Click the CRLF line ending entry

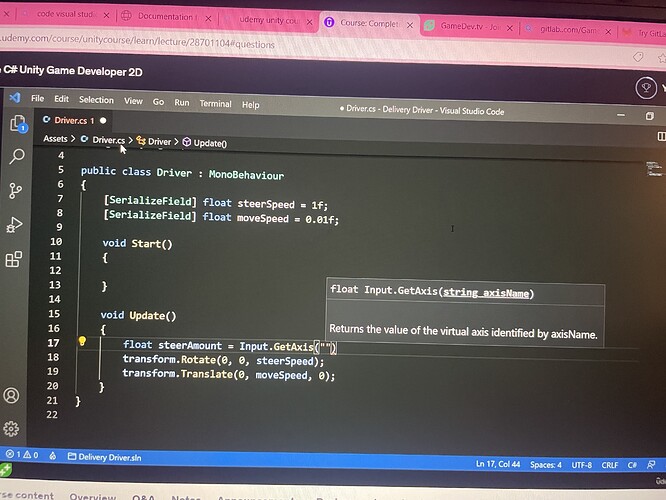tap(610, 465)
